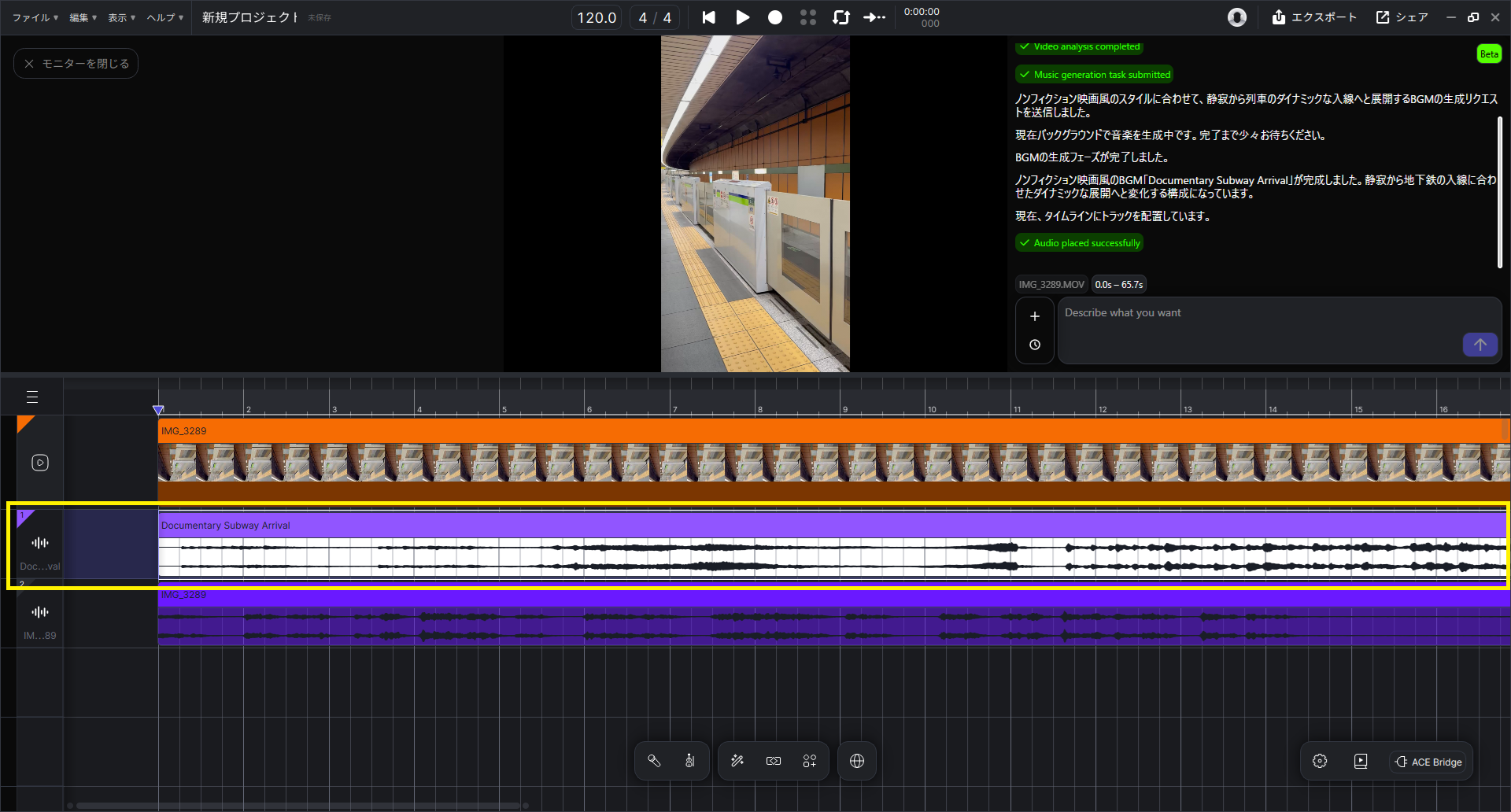Toggle the record button
The height and width of the screenshot is (812, 1511).
coord(775,17)
